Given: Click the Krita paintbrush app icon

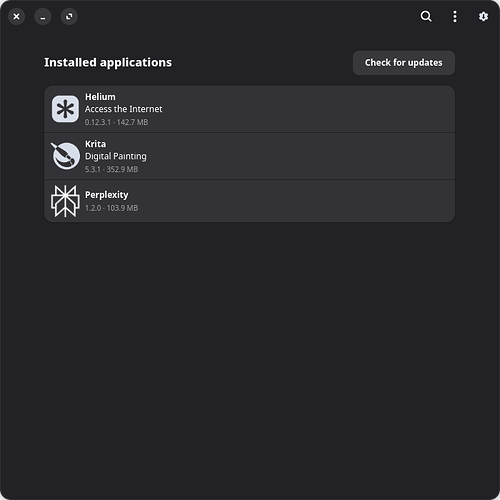Looking at the screenshot, I should click(x=65, y=156).
